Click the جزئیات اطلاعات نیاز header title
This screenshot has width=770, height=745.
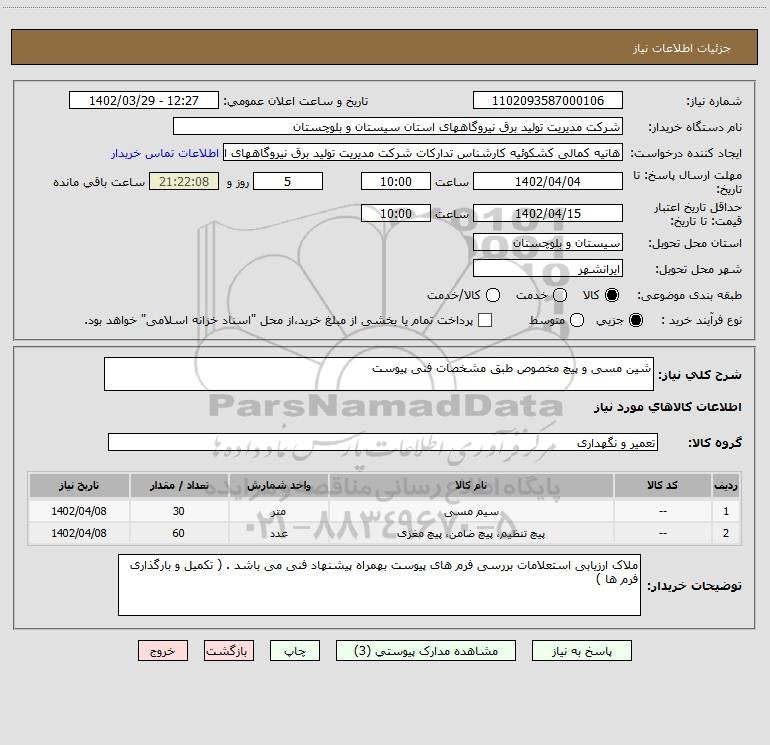point(682,48)
